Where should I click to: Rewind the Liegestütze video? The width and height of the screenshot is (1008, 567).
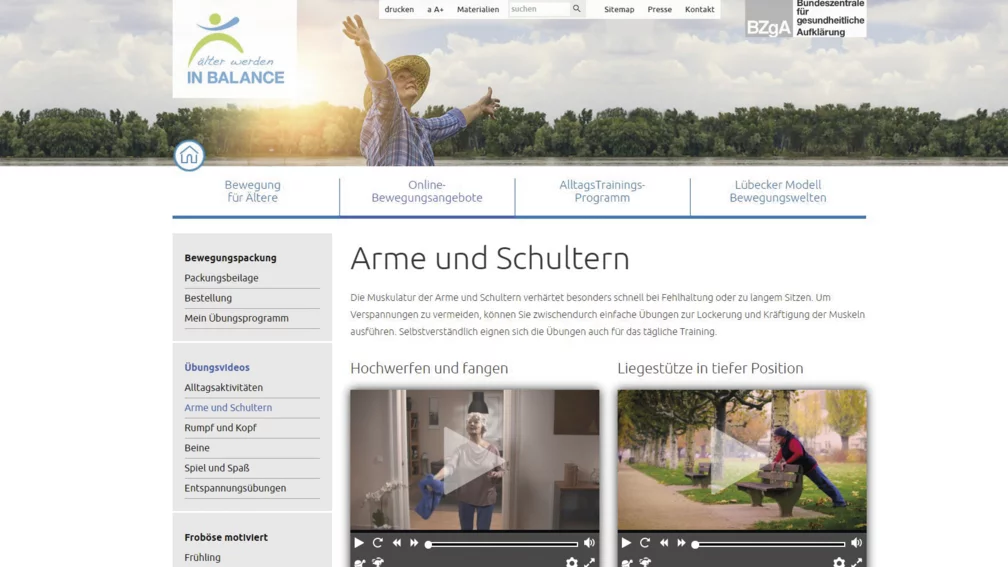pyautogui.click(x=664, y=543)
